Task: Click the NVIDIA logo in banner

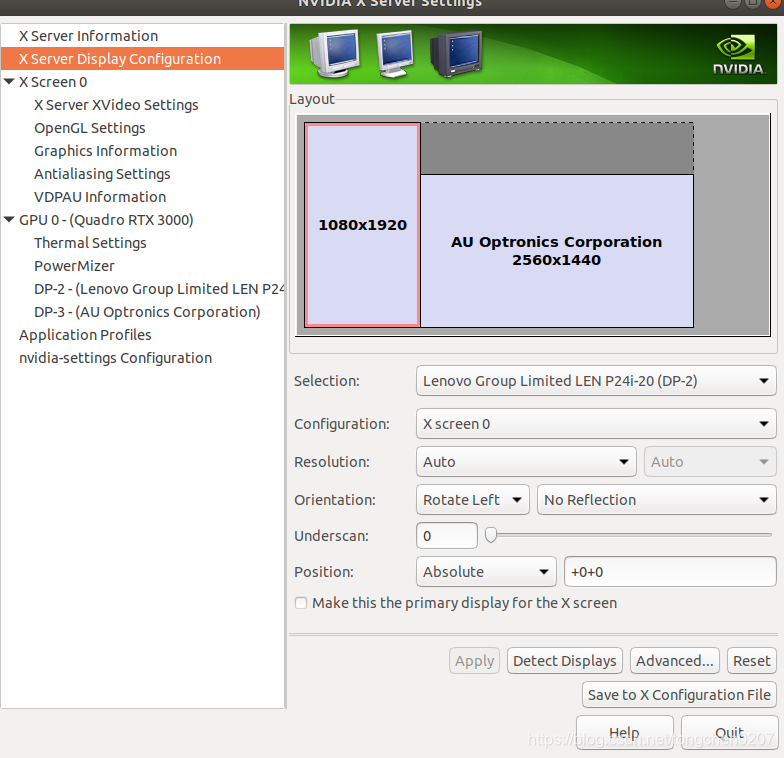Action: click(x=739, y=54)
